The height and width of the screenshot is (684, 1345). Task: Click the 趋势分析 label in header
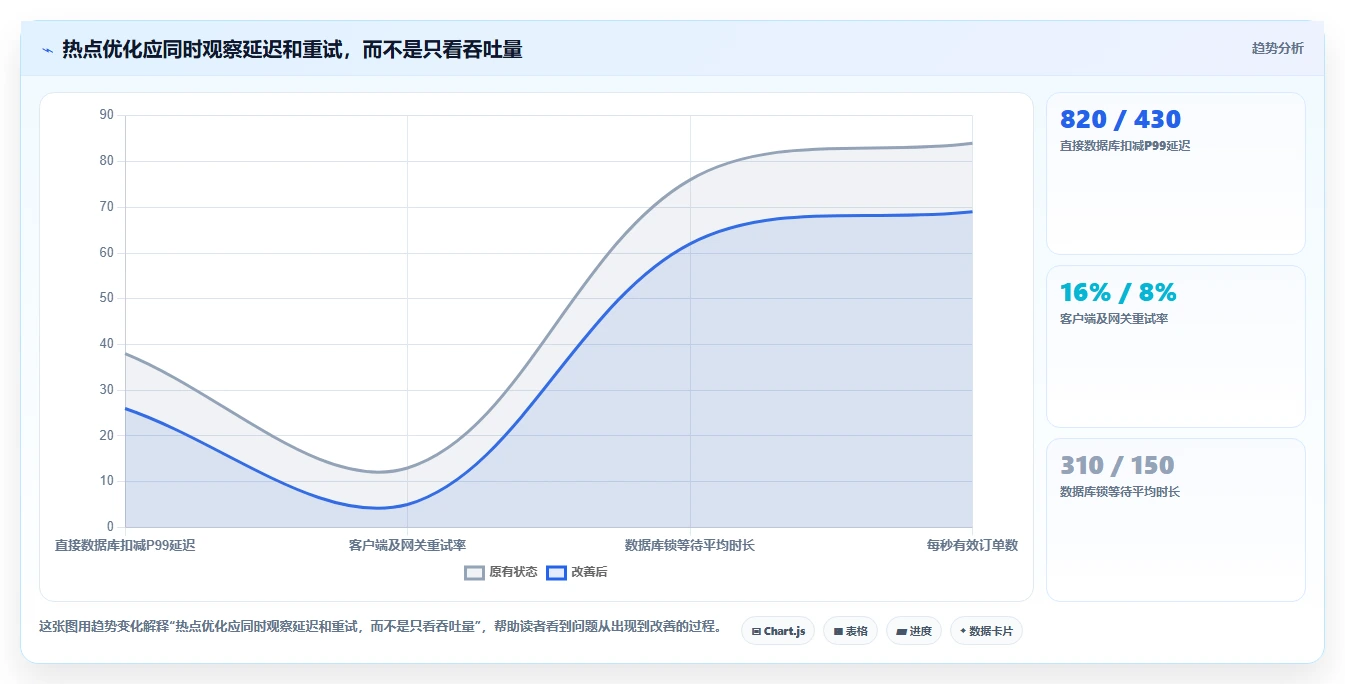1277,48
